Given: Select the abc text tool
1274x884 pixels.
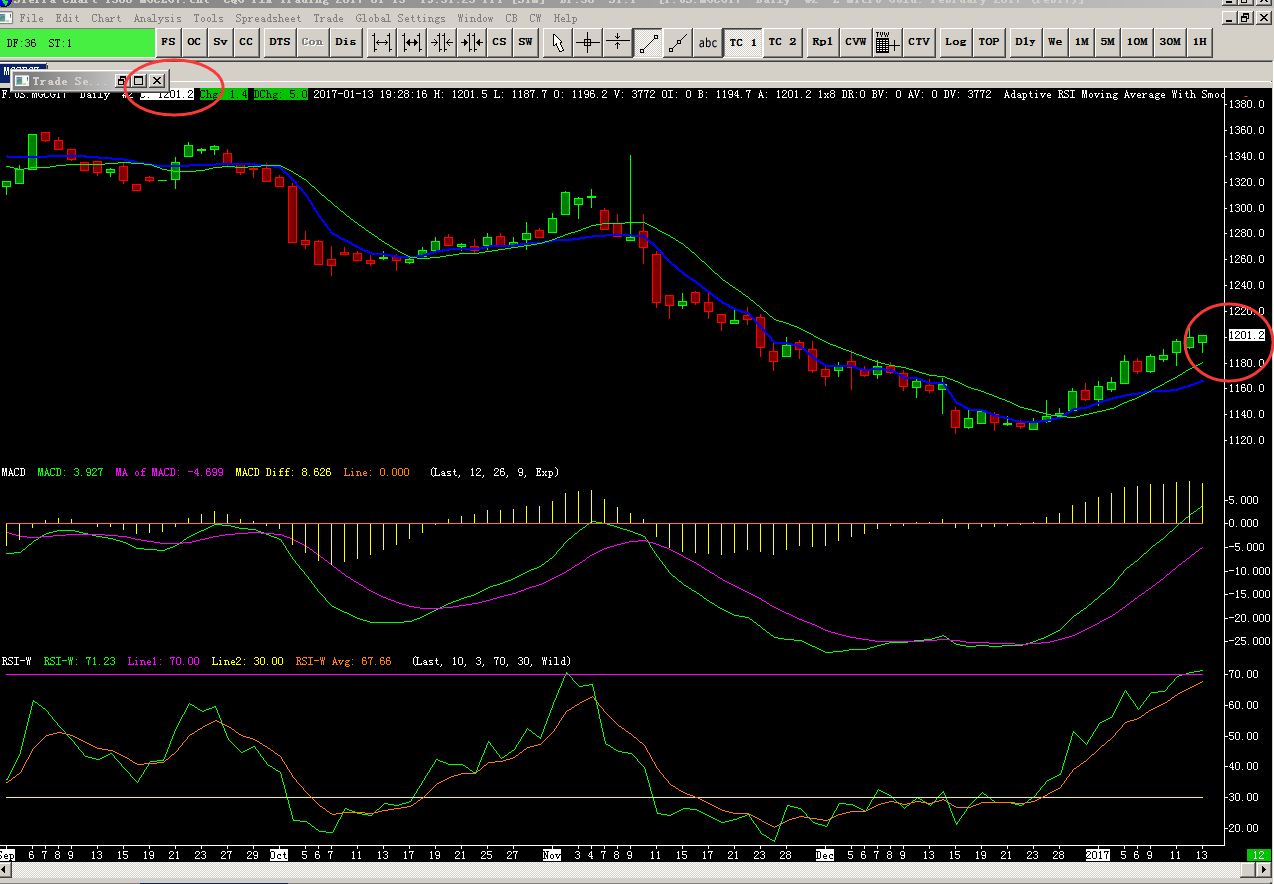Looking at the screenshot, I should pos(707,42).
